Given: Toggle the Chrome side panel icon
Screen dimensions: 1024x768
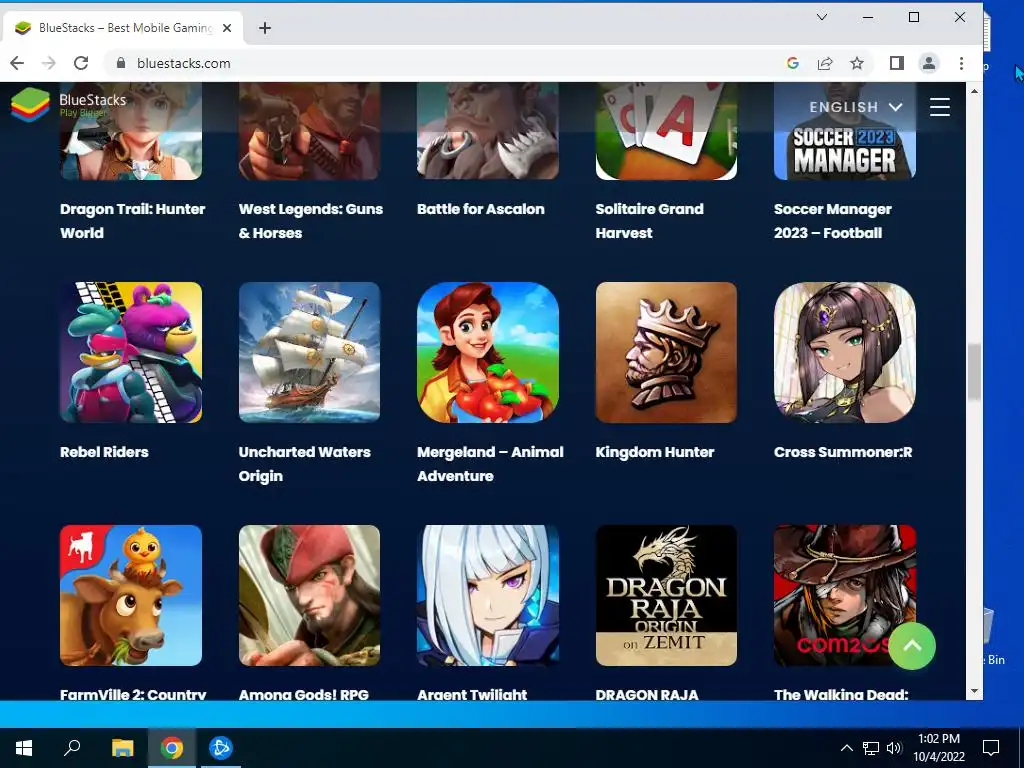Looking at the screenshot, I should coord(897,63).
